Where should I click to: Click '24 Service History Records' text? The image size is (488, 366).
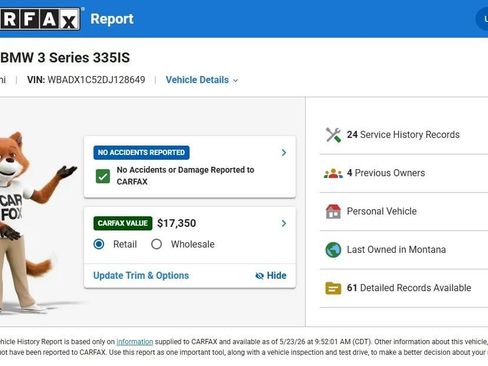tap(403, 135)
